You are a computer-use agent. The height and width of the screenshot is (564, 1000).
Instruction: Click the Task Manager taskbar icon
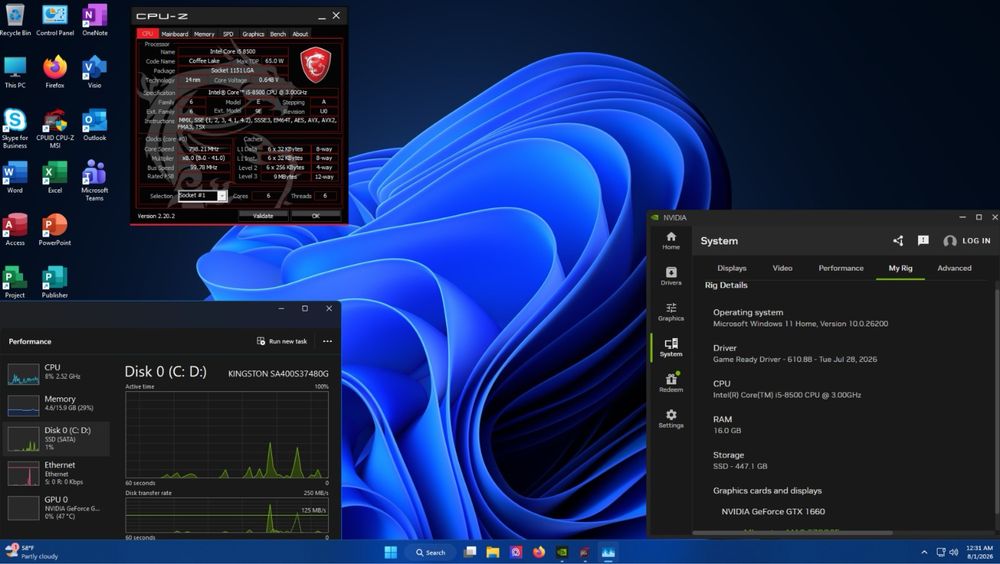[608, 552]
